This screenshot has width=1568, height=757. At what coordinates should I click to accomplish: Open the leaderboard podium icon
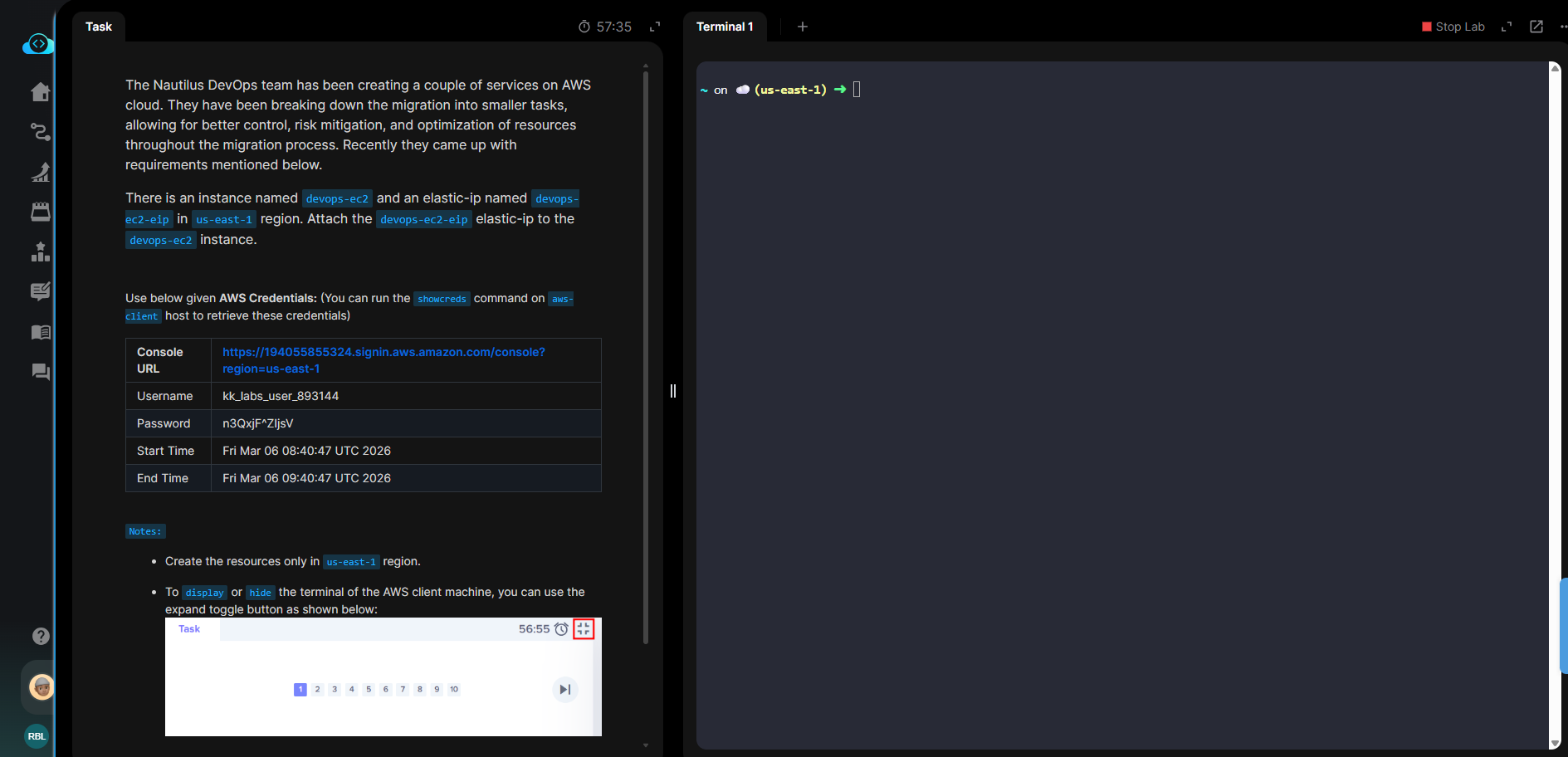[41, 252]
